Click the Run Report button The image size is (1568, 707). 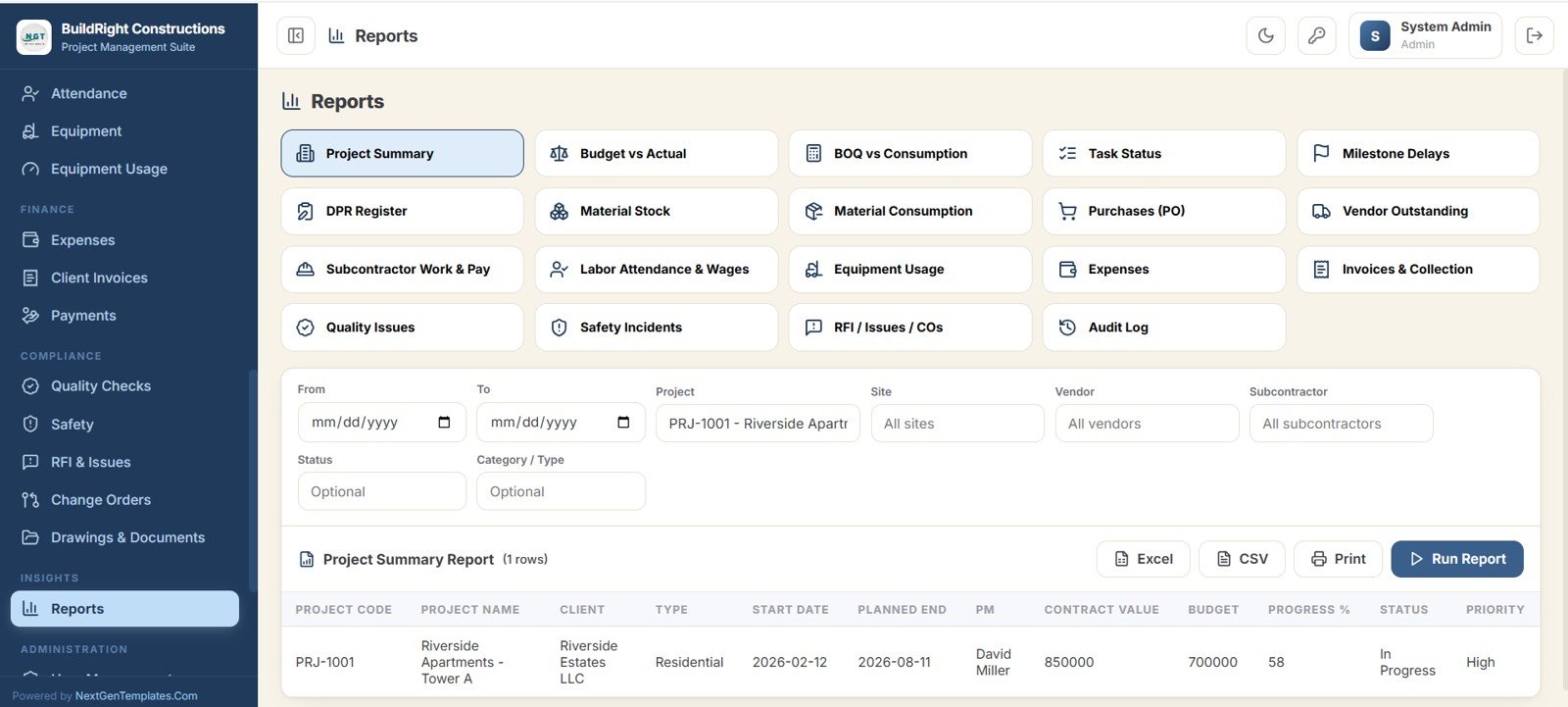coord(1457,559)
